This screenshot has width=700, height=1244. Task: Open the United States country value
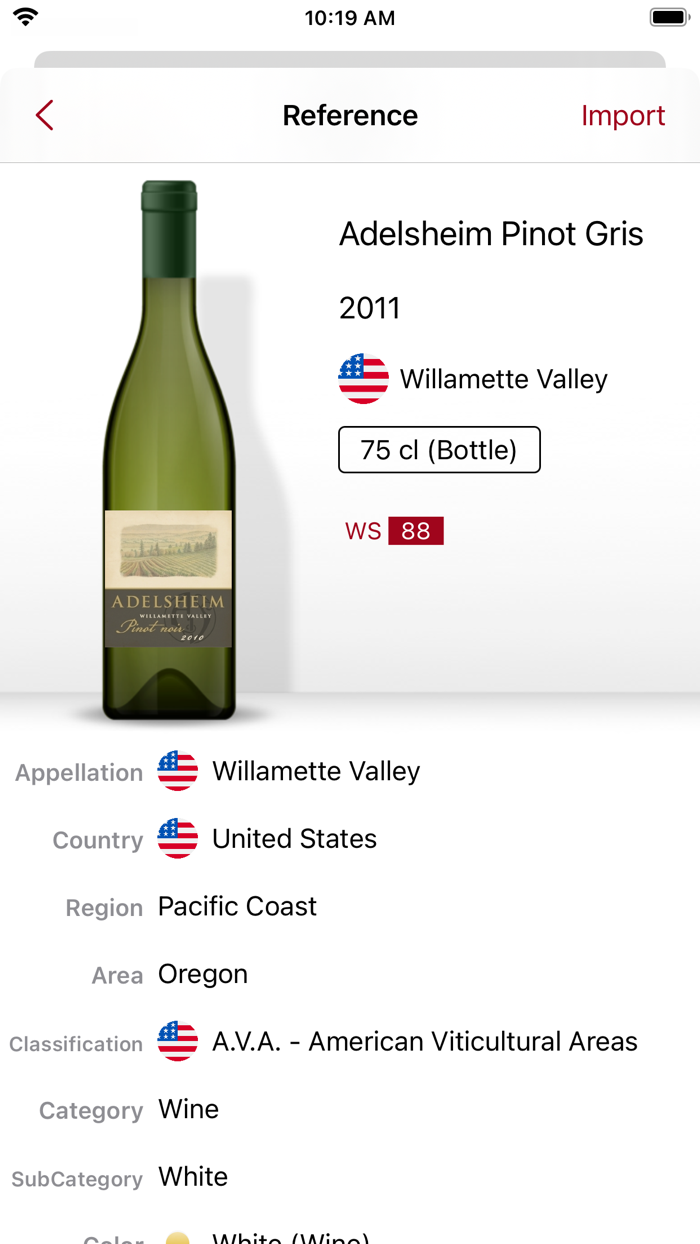coord(294,839)
